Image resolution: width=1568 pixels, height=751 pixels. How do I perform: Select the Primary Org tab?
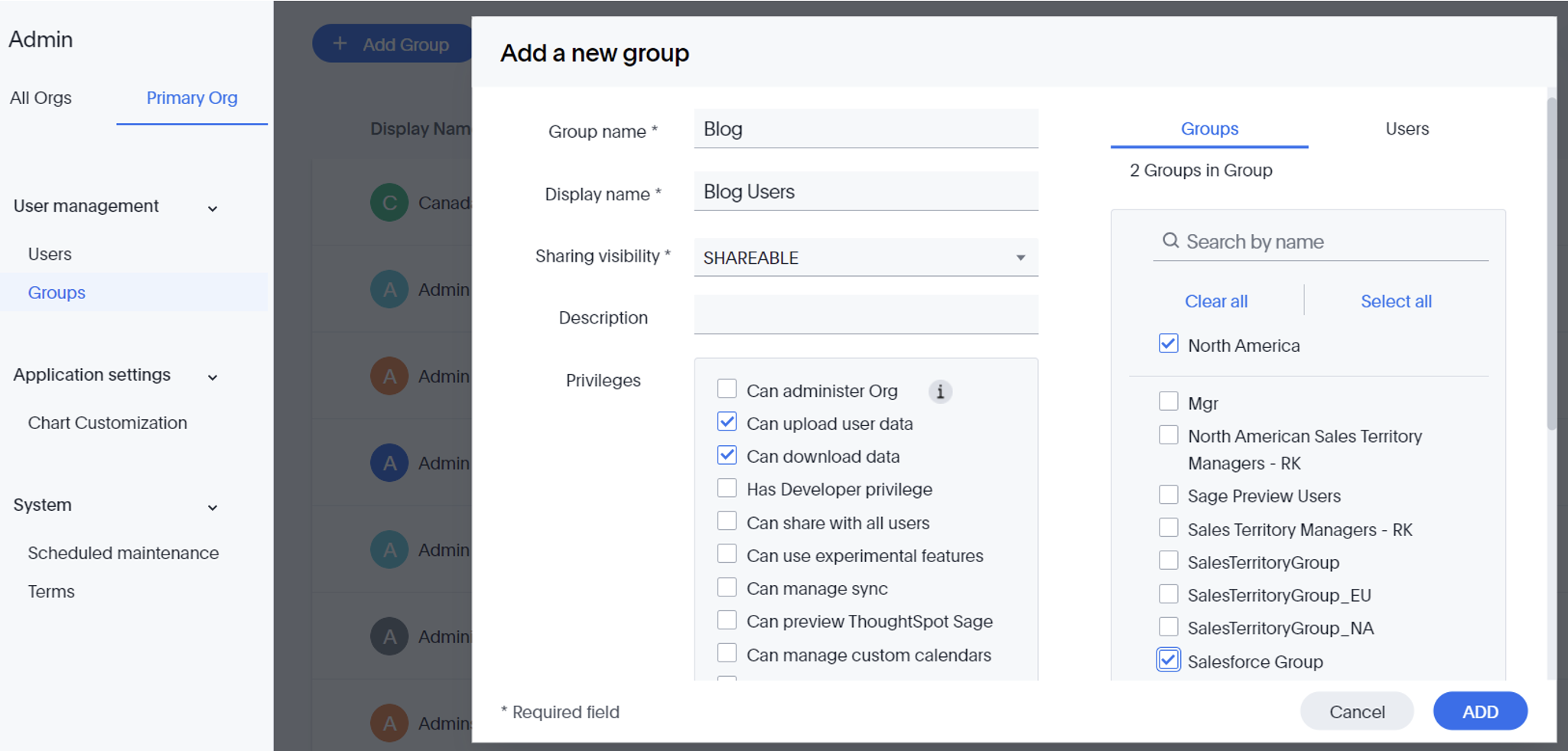coord(192,98)
